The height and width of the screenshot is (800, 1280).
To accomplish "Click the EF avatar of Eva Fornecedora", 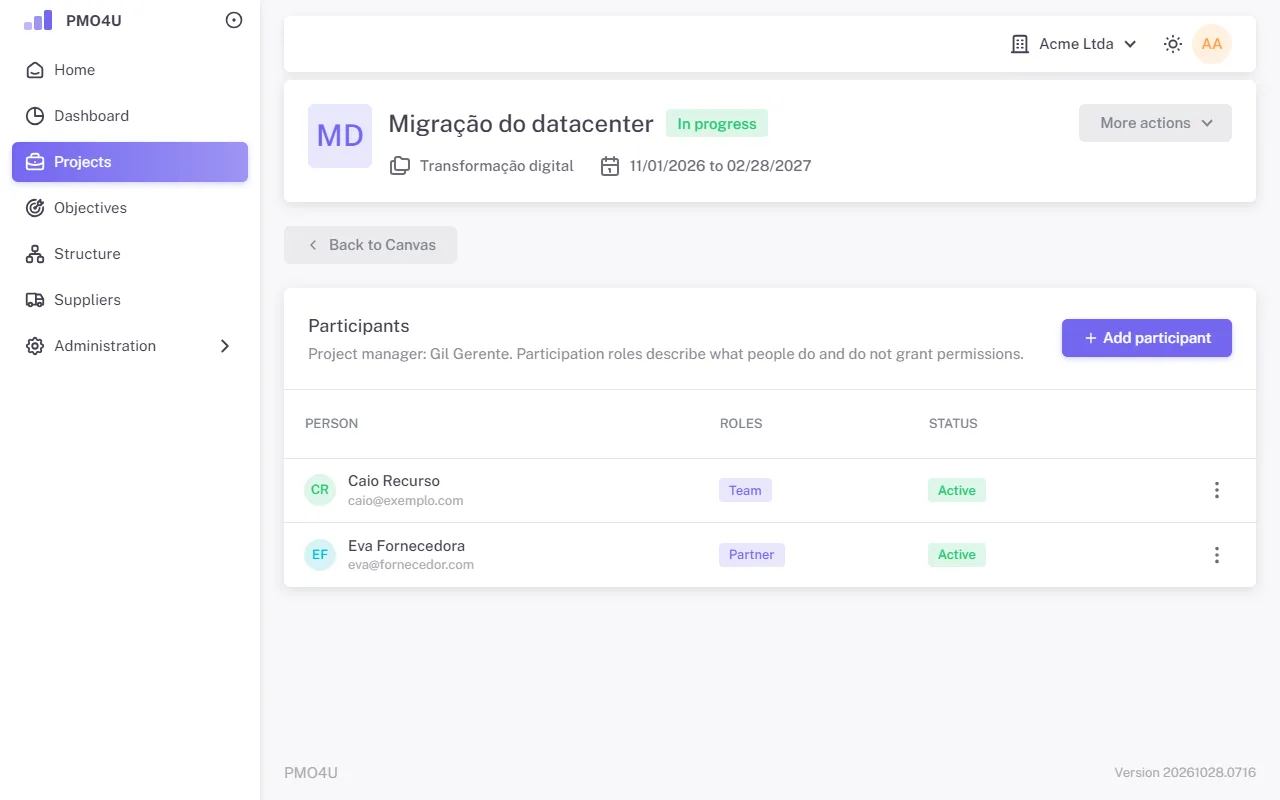I will (320, 555).
